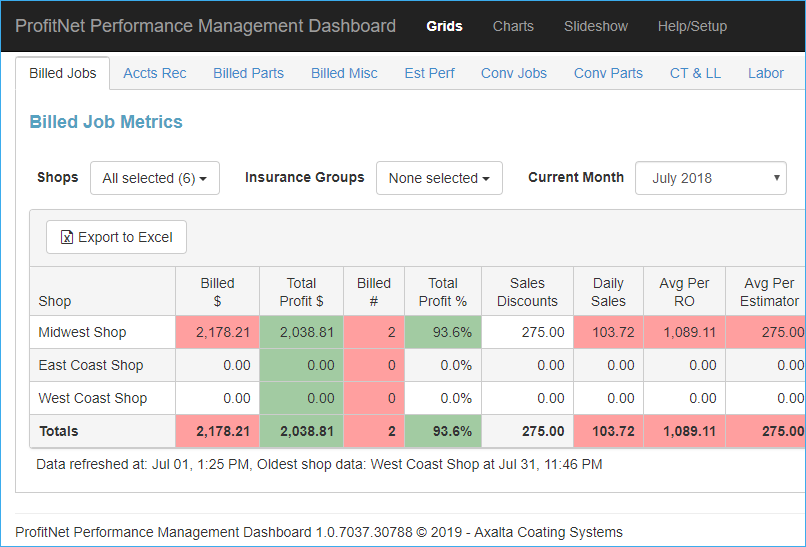
Task: Click the Excel icon in Export button
Action: pos(67,237)
